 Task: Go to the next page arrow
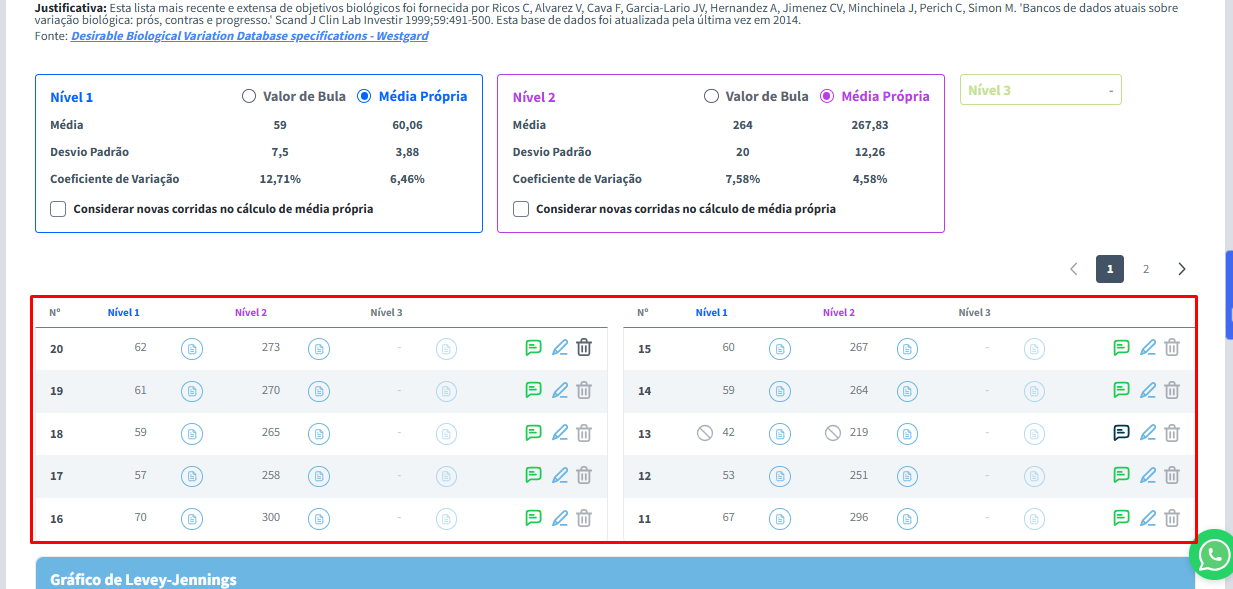point(1182,269)
